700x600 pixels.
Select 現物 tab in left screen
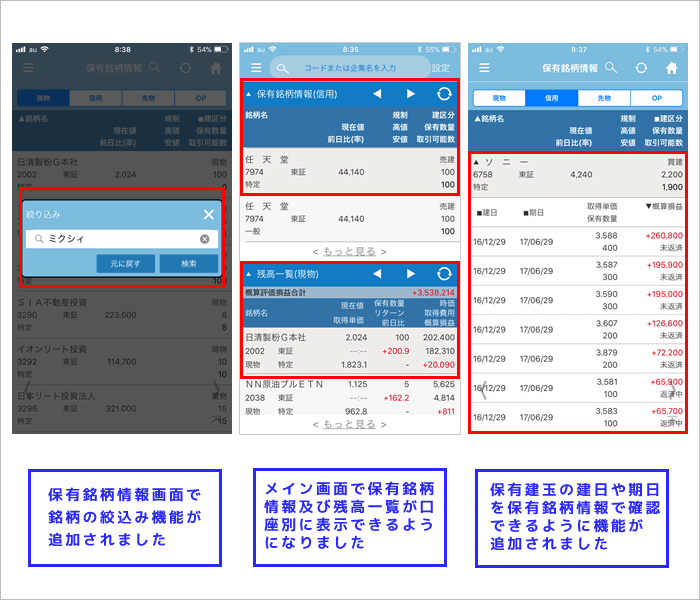(x=43, y=98)
